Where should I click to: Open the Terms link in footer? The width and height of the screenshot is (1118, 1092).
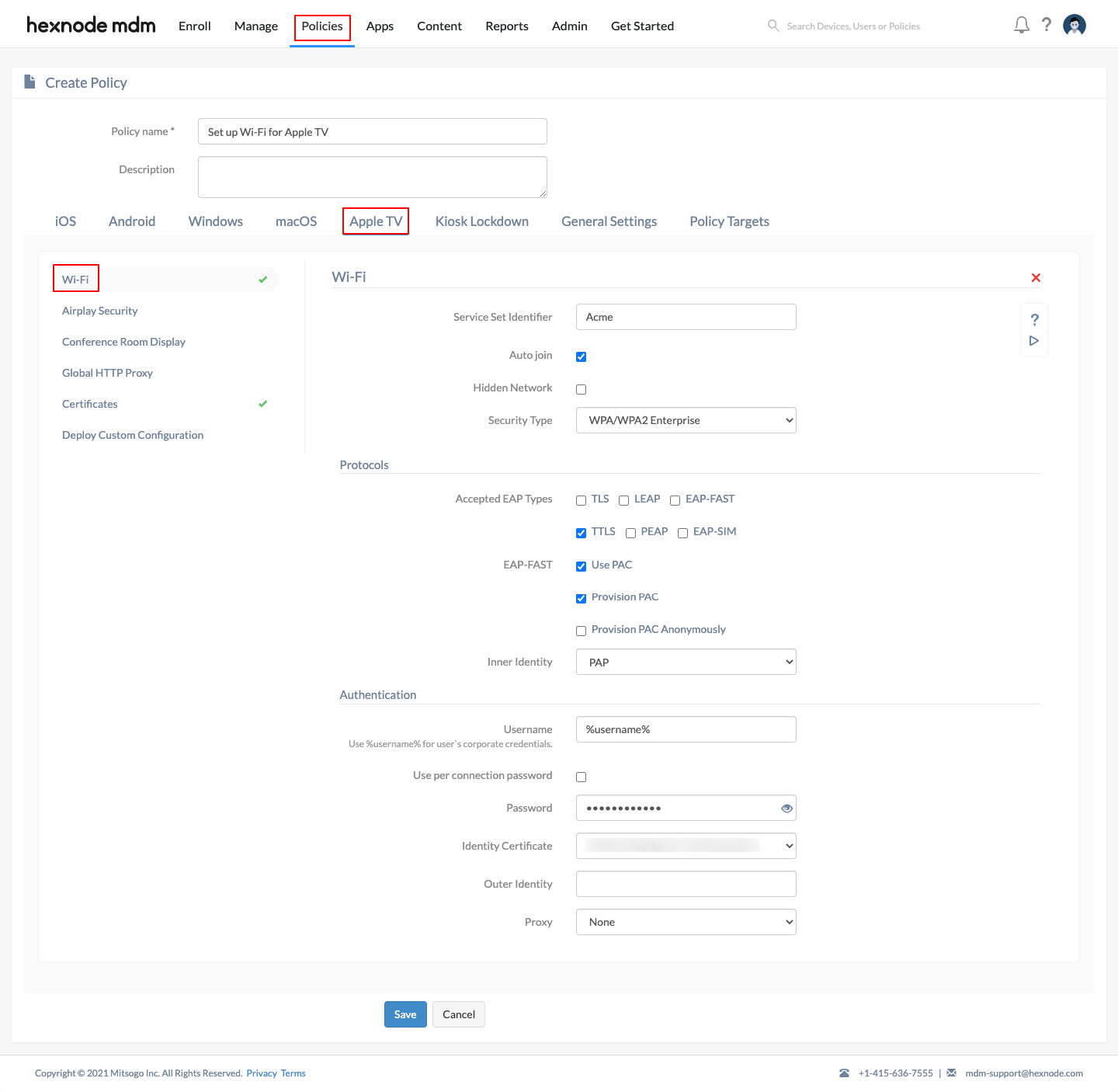coord(293,1073)
